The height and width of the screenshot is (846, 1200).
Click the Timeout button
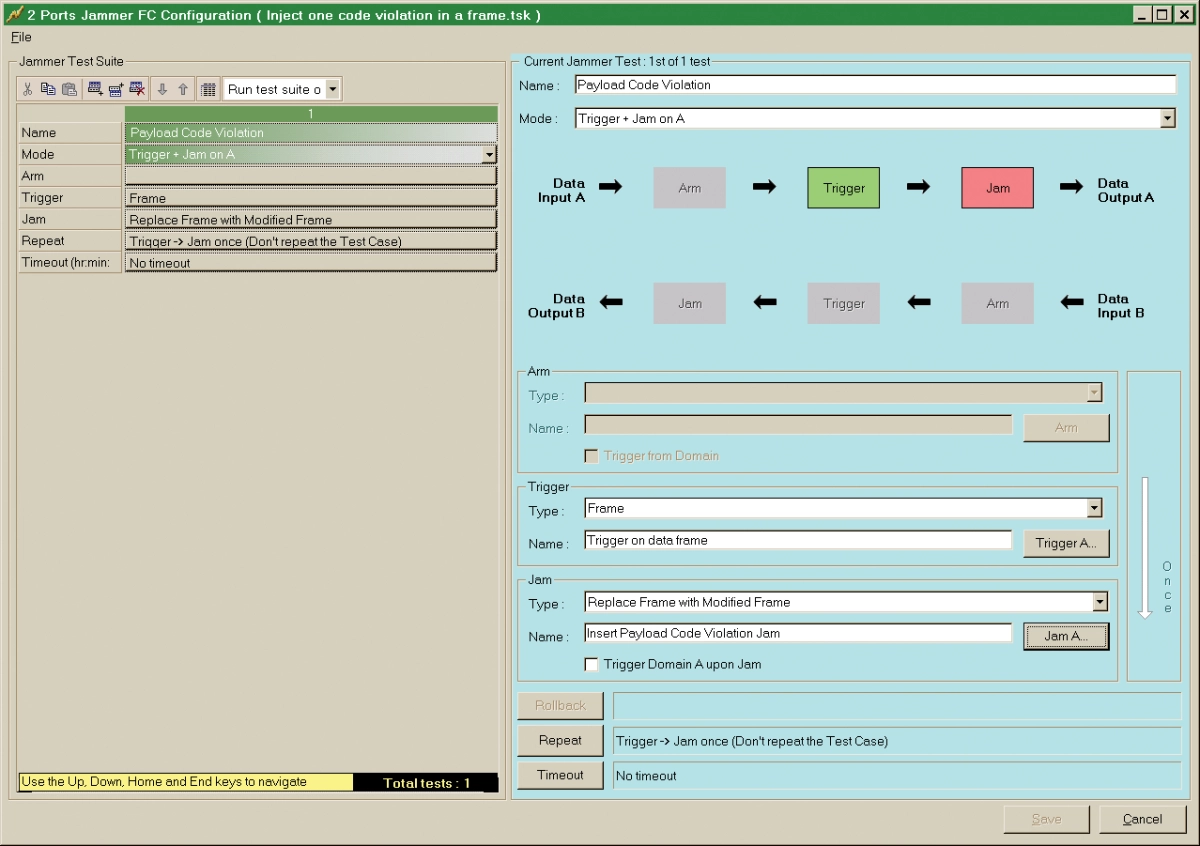click(560, 775)
